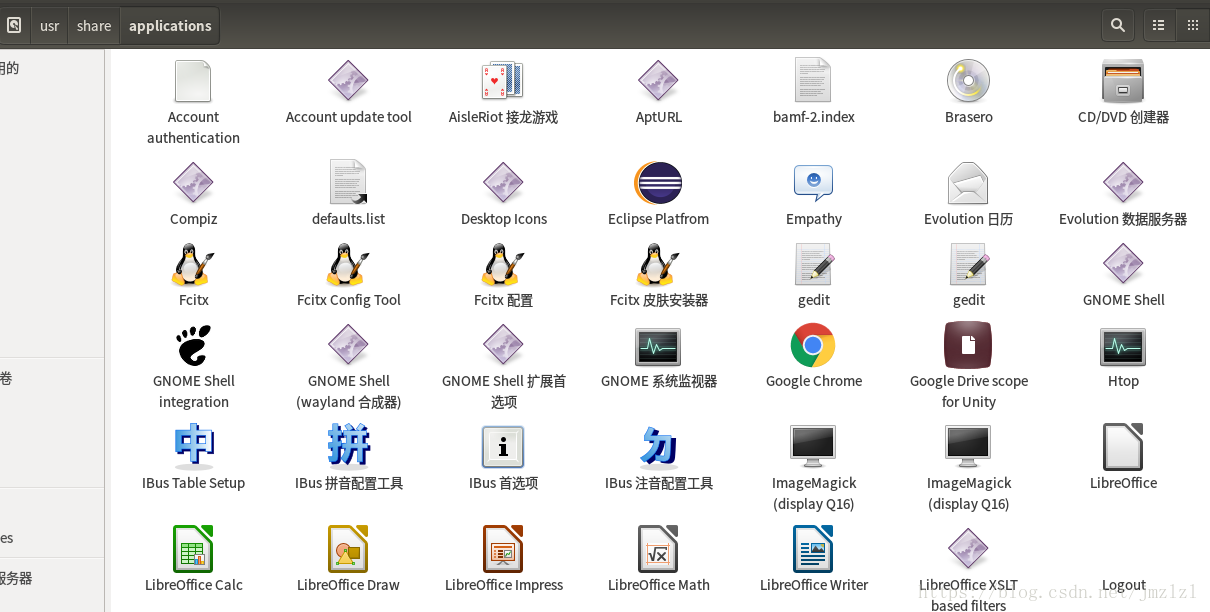The image size is (1210, 612).
Task: Open the GNOME Shell integration foot icon
Action: [193, 345]
